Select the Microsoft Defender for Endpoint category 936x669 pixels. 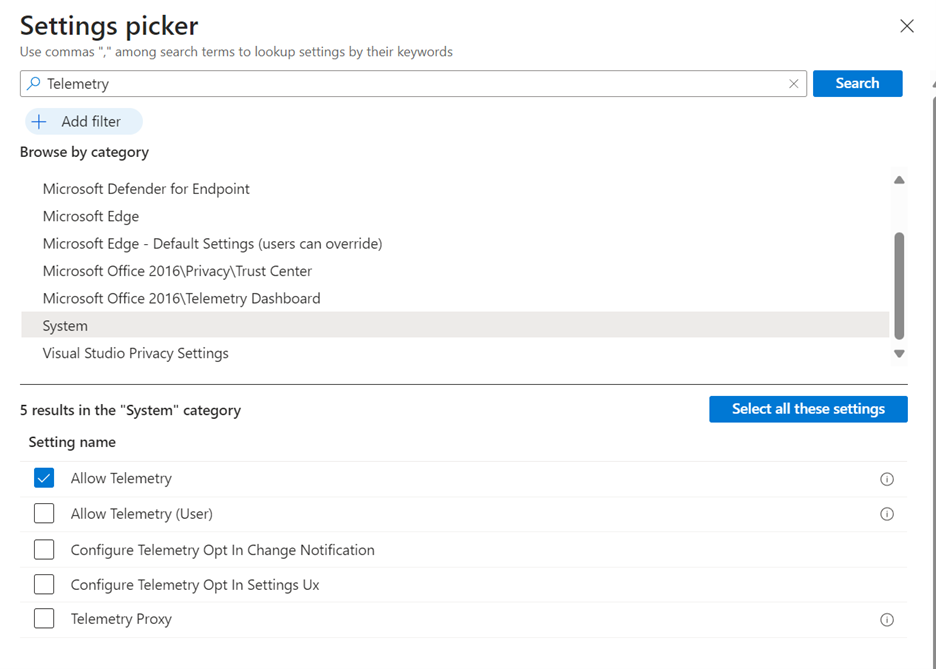coord(146,189)
